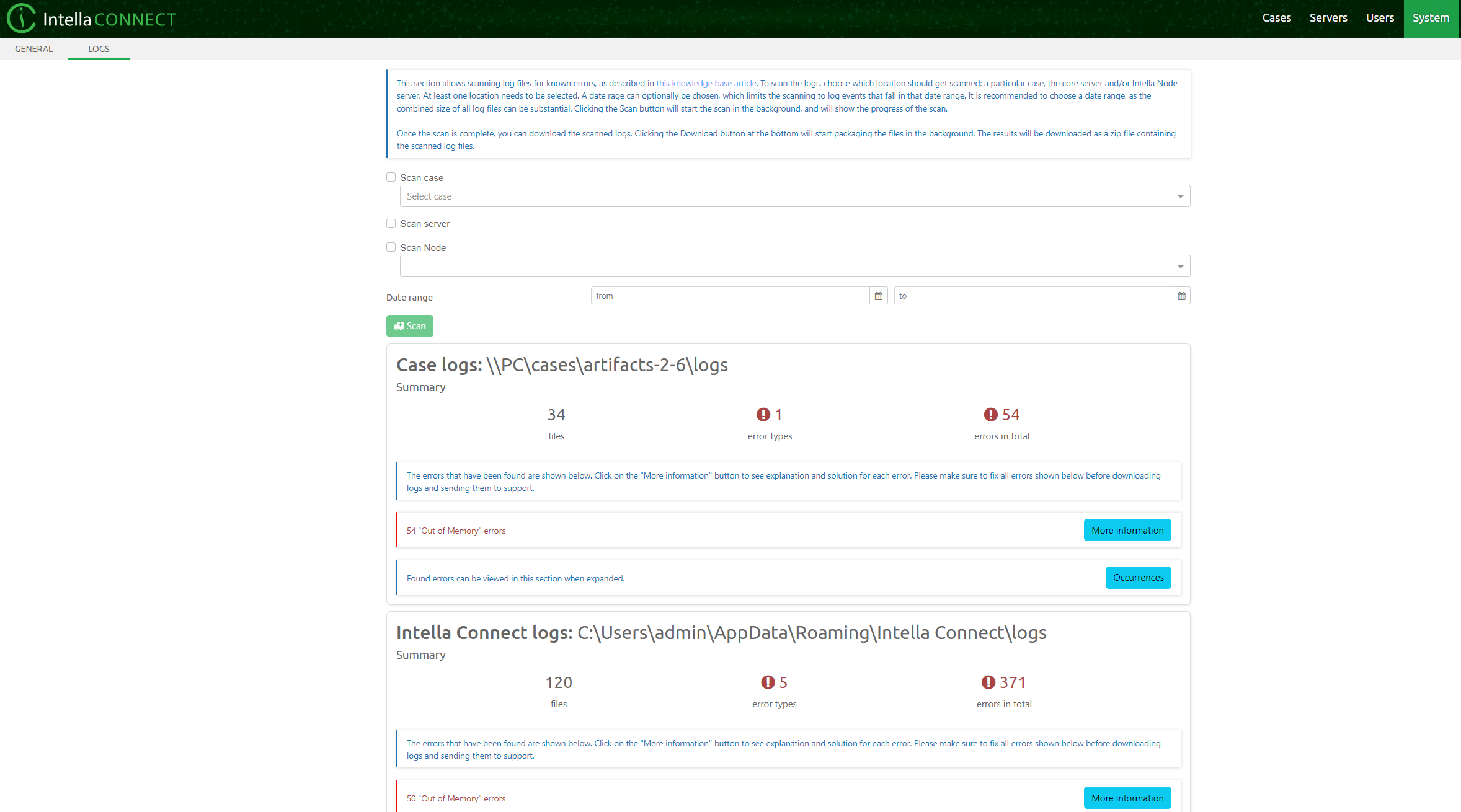Image resolution: width=1461 pixels, height=812 pixels.
Task: Open the 'to' date calendar icon
Action: pos(1181,296)
